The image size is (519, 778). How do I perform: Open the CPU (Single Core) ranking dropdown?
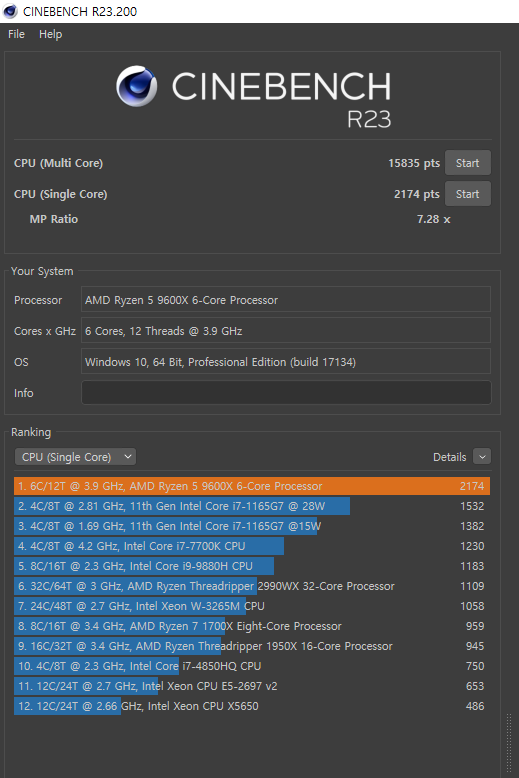tap(75, 456)
